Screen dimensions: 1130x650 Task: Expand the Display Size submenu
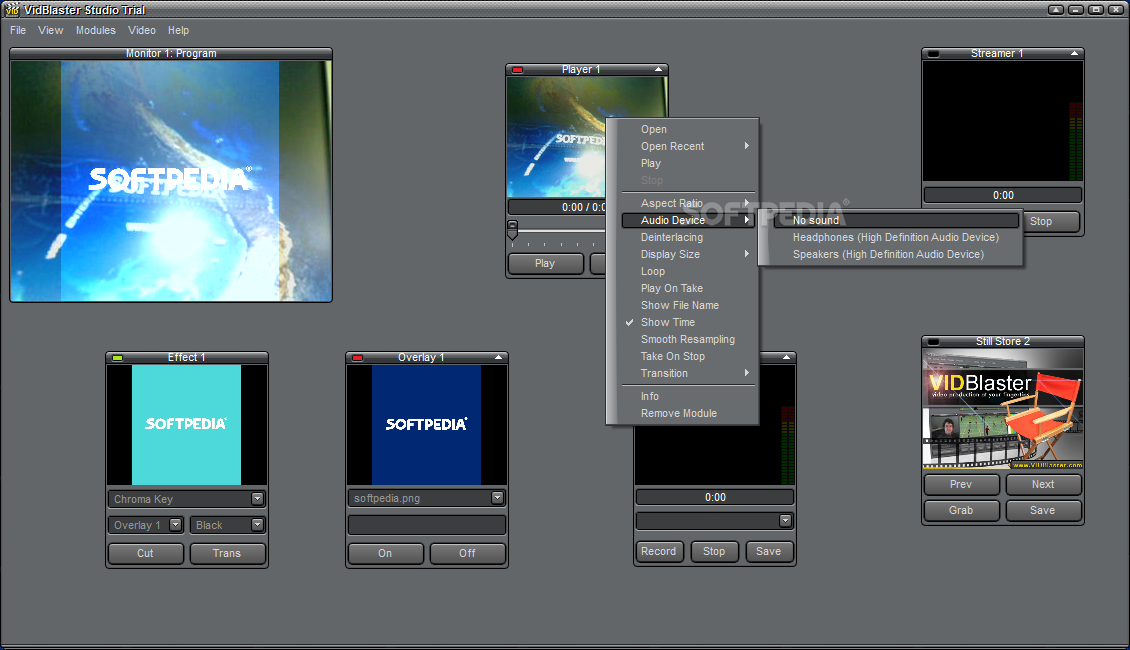click(x=688, y=254)
